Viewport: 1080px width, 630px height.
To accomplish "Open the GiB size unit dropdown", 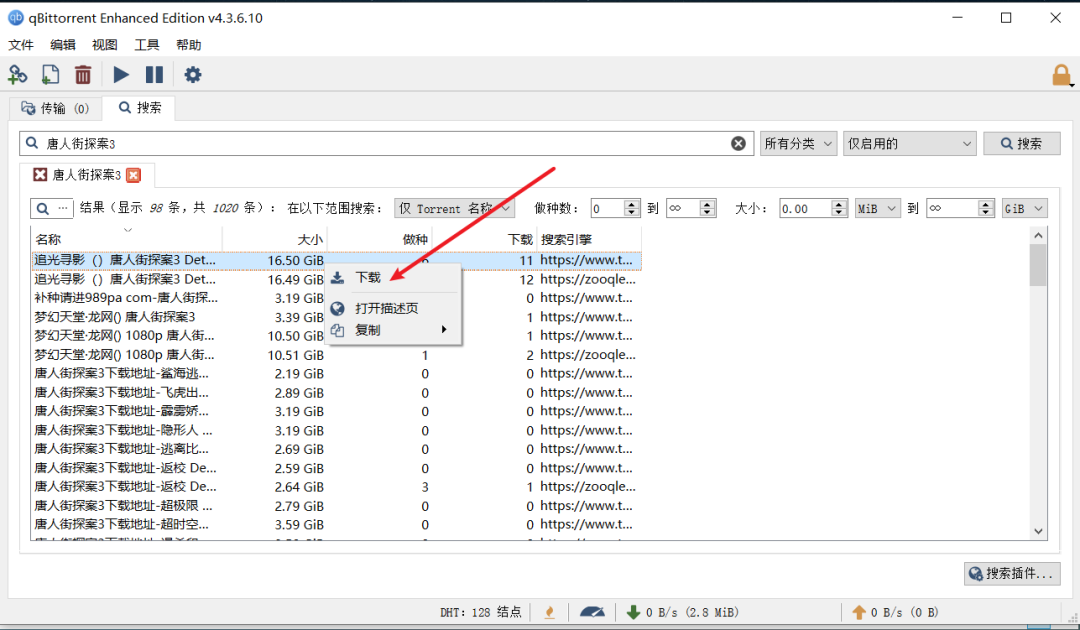I will coord(1024,209).
